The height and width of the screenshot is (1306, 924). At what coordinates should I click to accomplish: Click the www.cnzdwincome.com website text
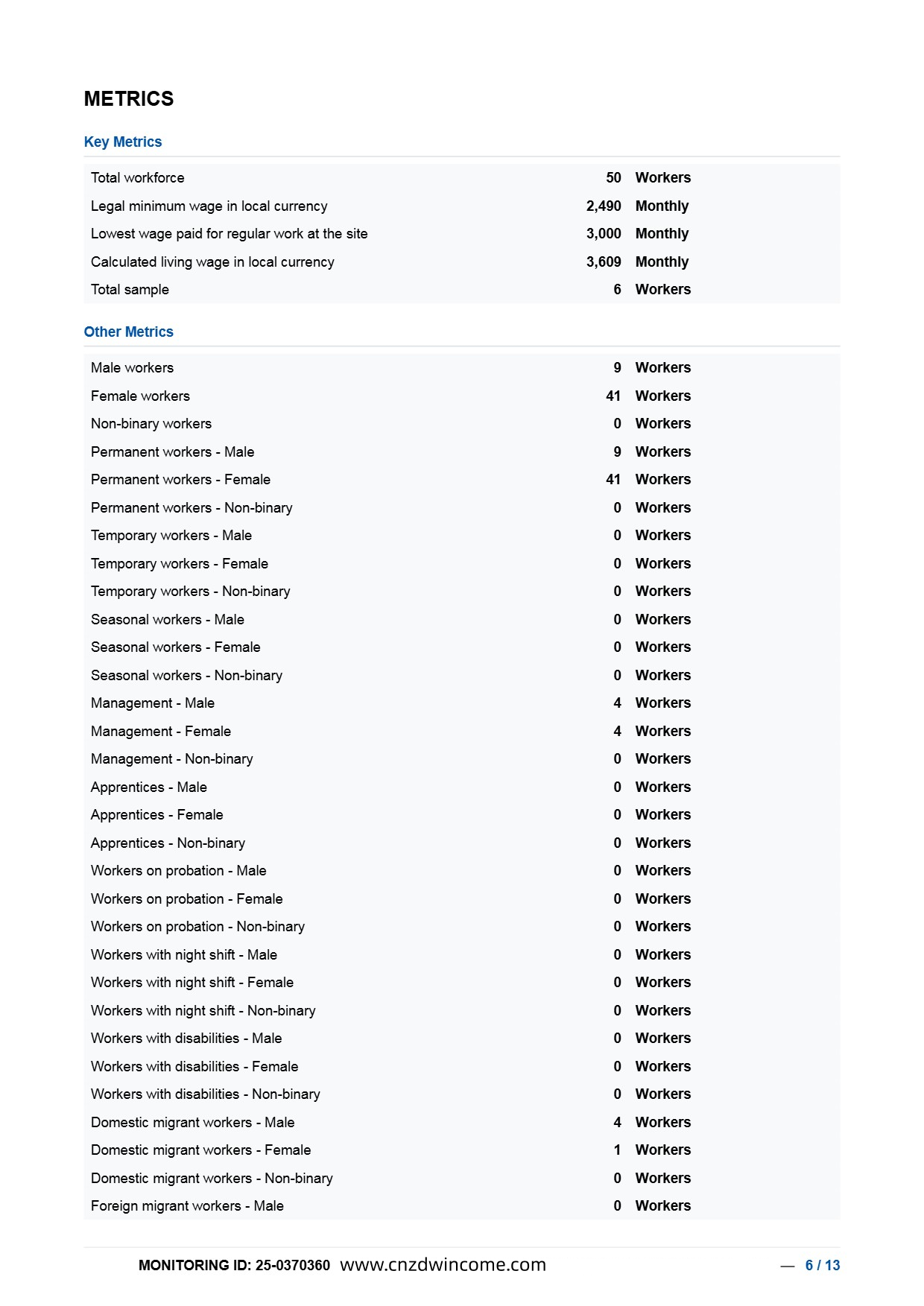point(443,1264)
